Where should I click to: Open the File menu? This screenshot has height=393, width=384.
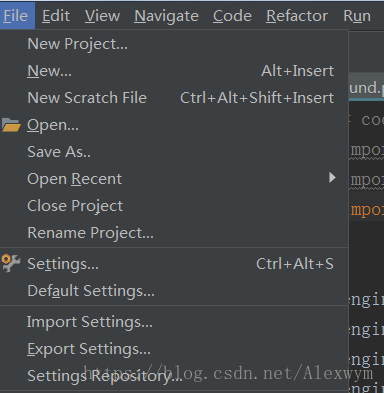tap(16, 16)
